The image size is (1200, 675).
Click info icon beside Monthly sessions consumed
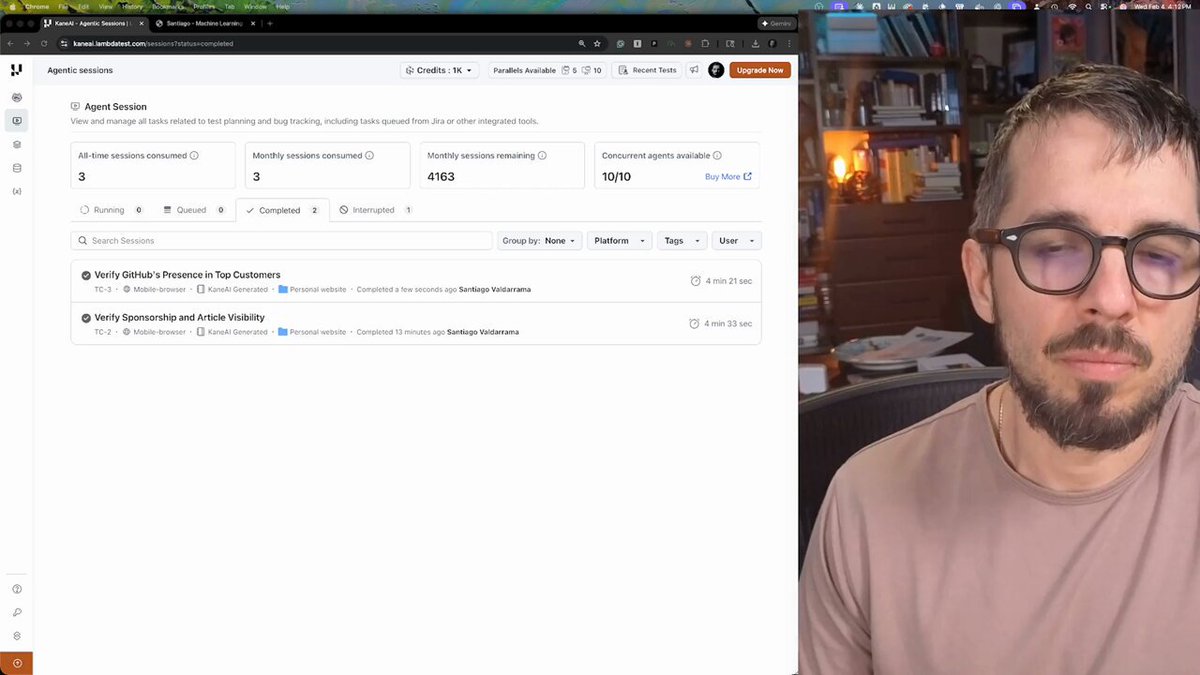[x=369, y=156]
